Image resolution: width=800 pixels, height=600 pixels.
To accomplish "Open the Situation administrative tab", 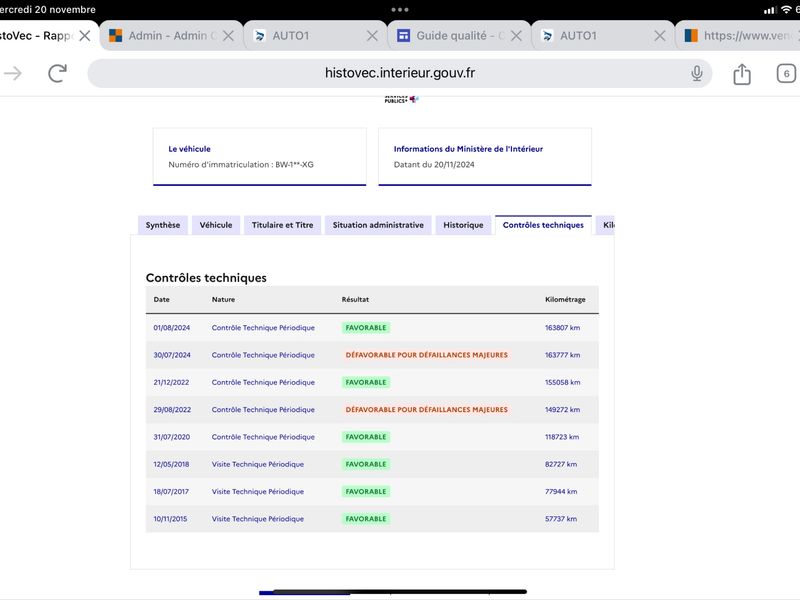I will point(378,225).
